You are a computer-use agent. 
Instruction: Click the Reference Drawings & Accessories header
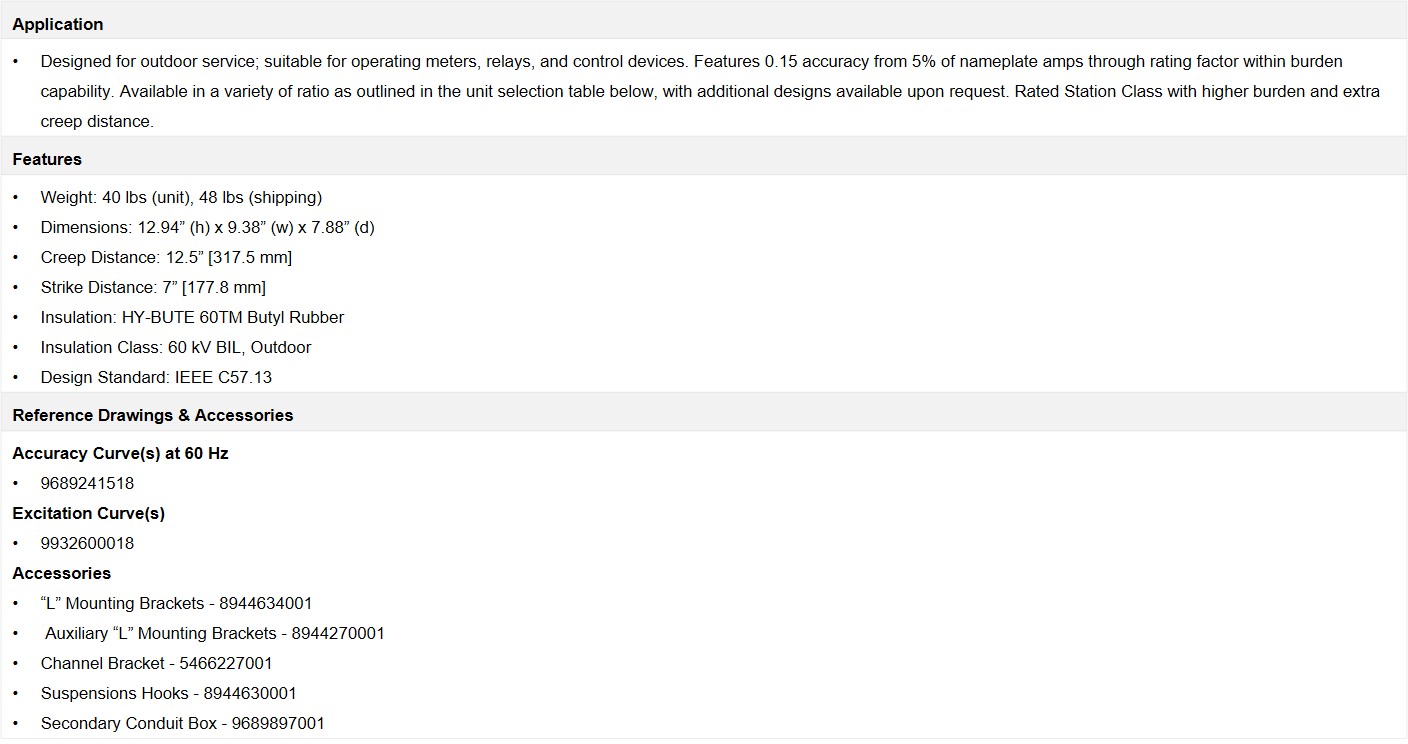(x=704, y=415)
